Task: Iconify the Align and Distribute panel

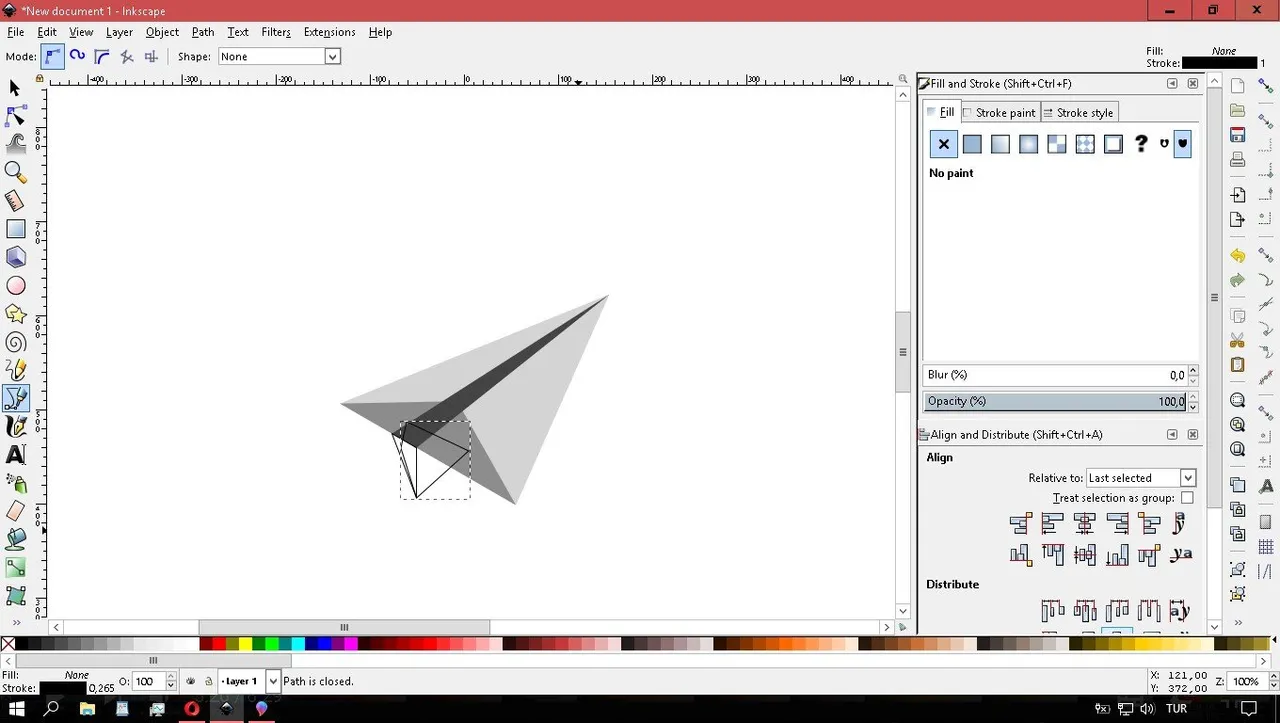Action: tap(1172, 435)
